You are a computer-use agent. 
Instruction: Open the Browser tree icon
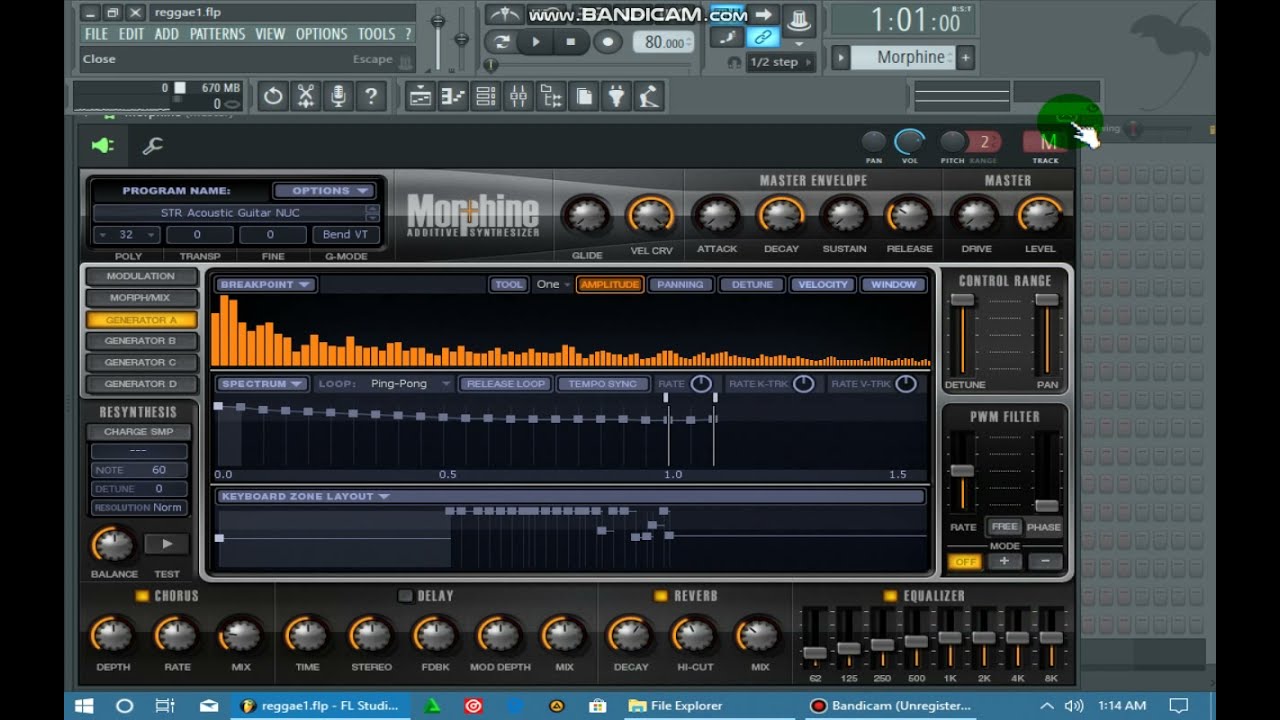[551, 96]
